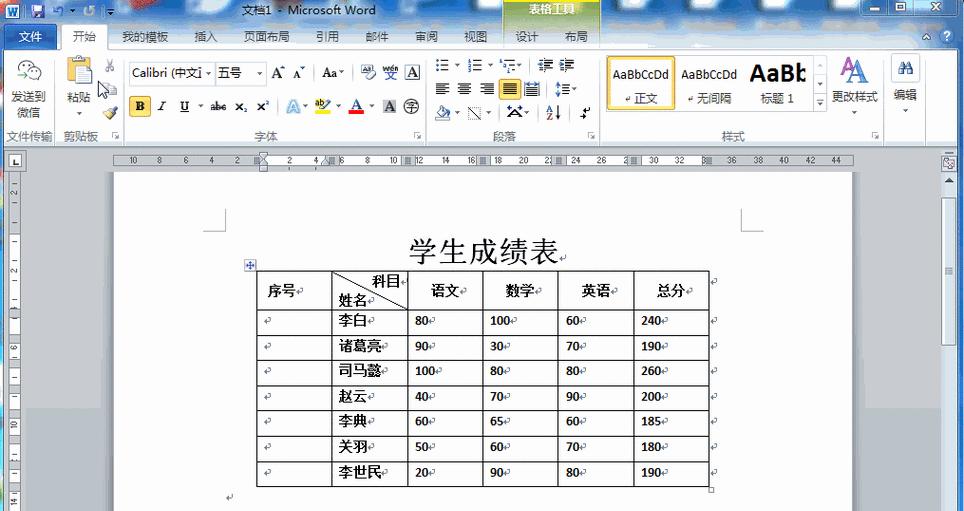
Task: Center the paragraph text
Action: tap(465, 89)
